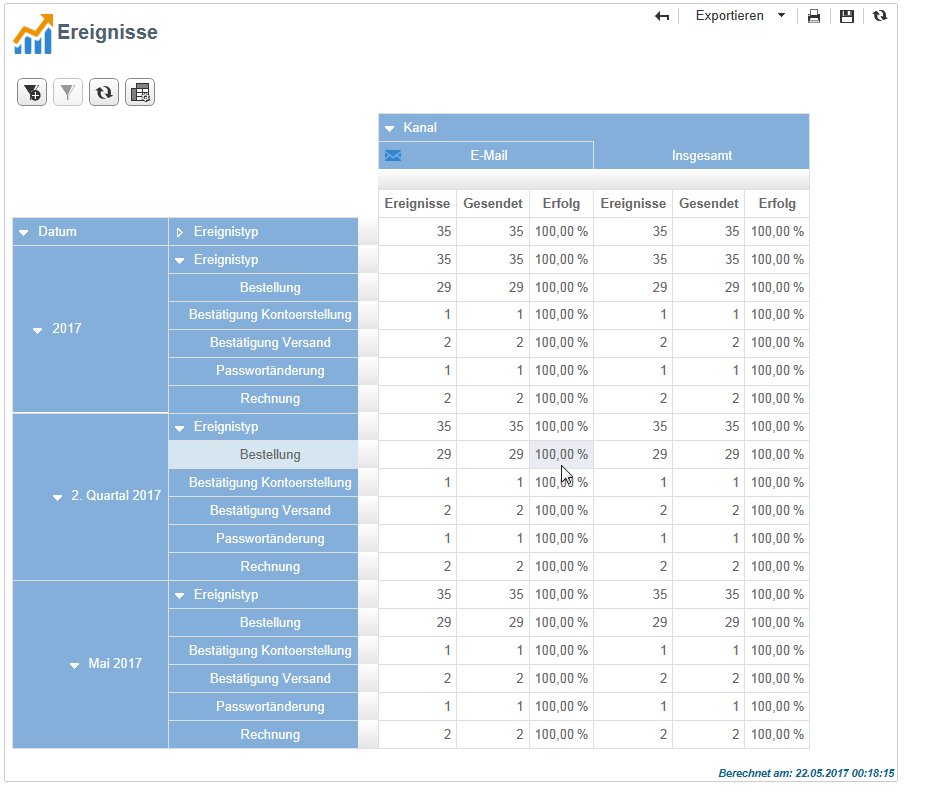The width and height of the screenshot is (933, 811).
Task: Collapse the 2017 year group
Action: pos(37,330)
